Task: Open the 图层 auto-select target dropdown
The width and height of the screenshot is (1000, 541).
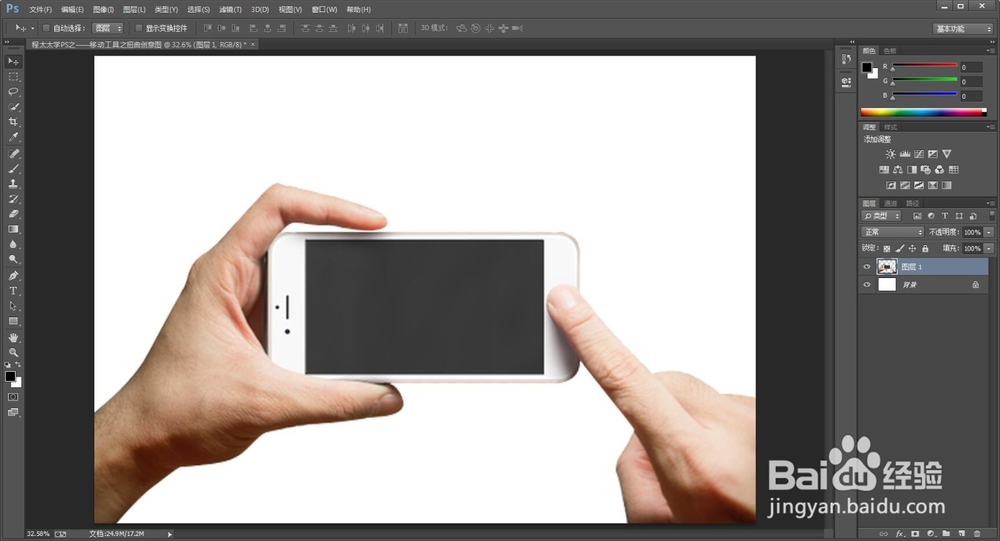Action: (x=108, y=28)
